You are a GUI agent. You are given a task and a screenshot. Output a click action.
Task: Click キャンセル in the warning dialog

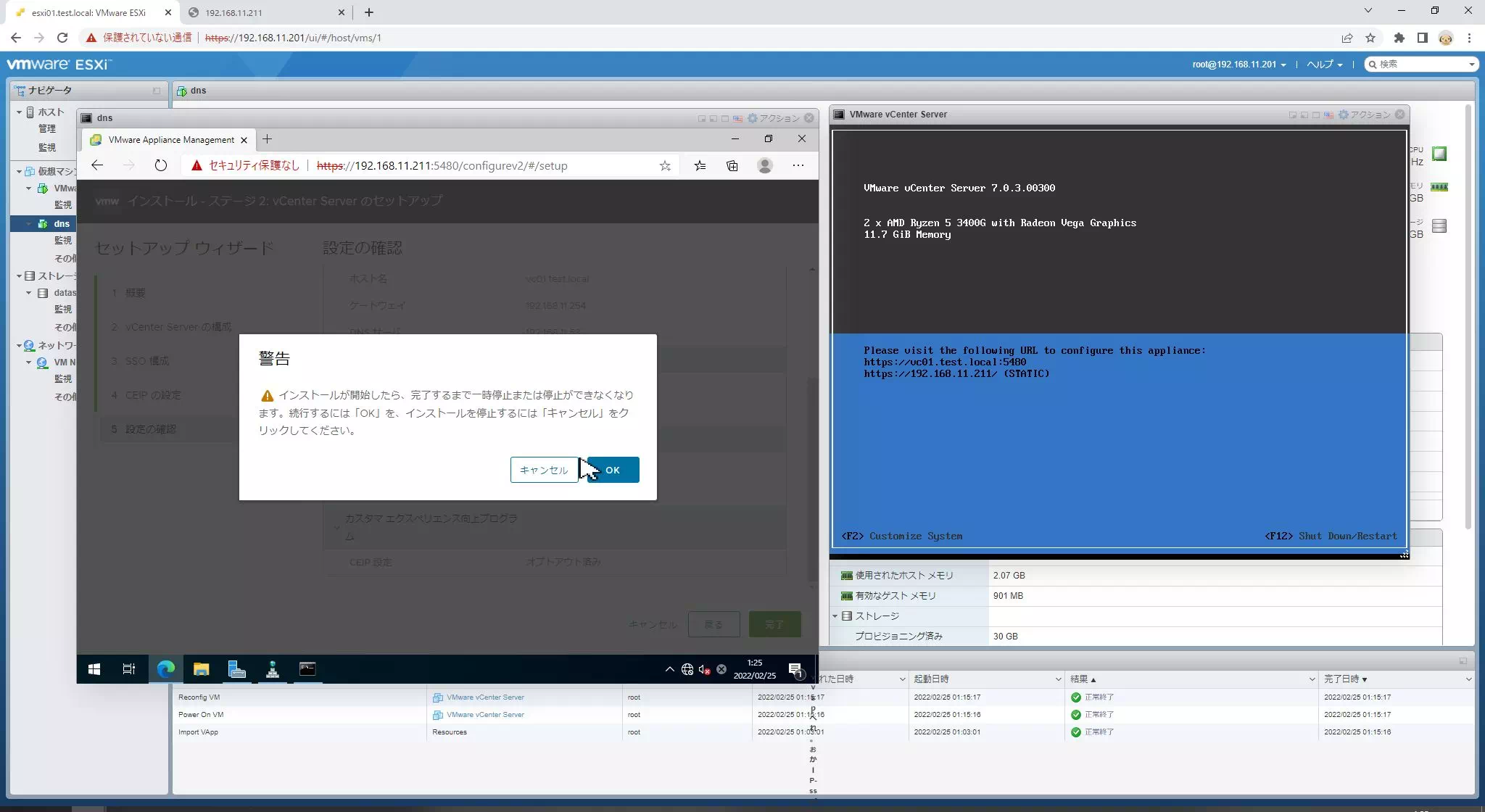(544, 470)
